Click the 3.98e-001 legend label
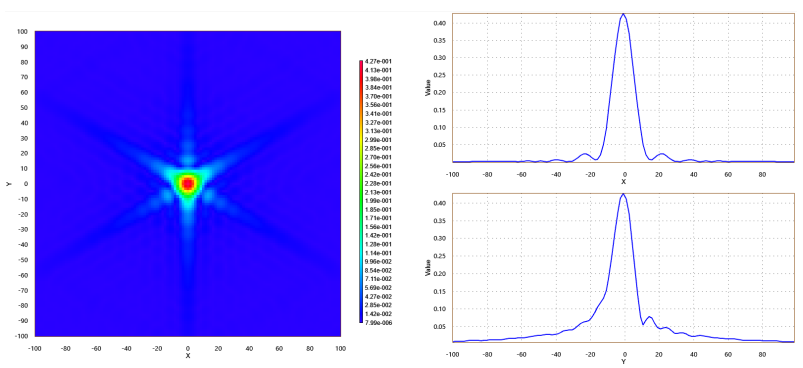Image resolution: width=803 pixels, height=368 pixels. pyautogui.click(x=378, y=79)
